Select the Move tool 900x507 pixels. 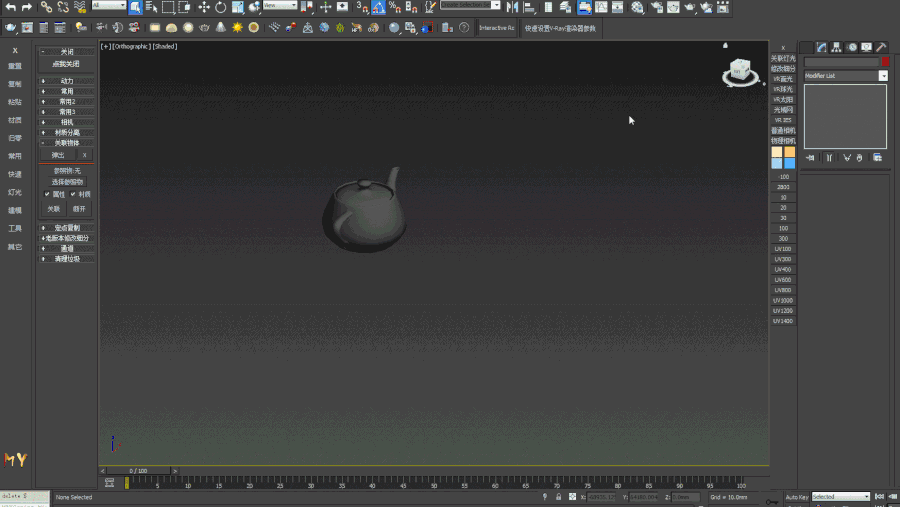(204, 7)
